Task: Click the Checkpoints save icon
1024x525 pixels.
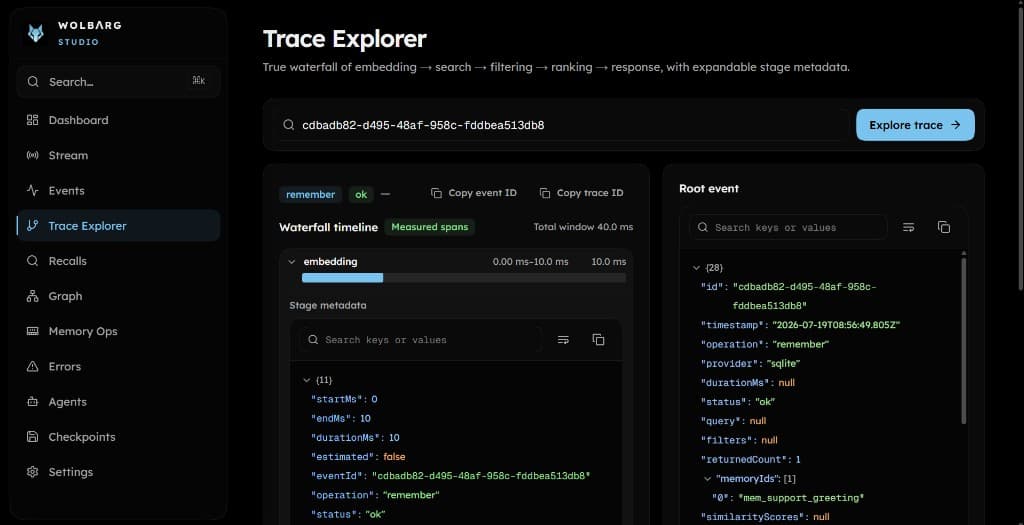Action: (33, 437)
